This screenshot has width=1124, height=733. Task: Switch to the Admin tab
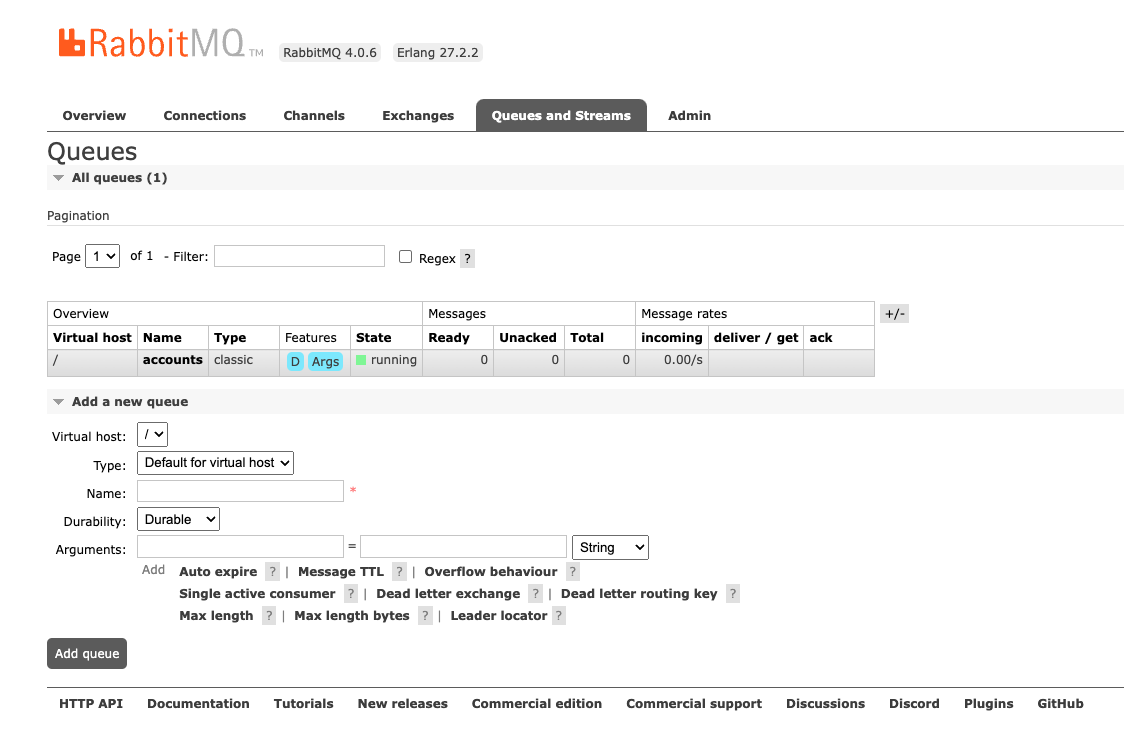689,115
